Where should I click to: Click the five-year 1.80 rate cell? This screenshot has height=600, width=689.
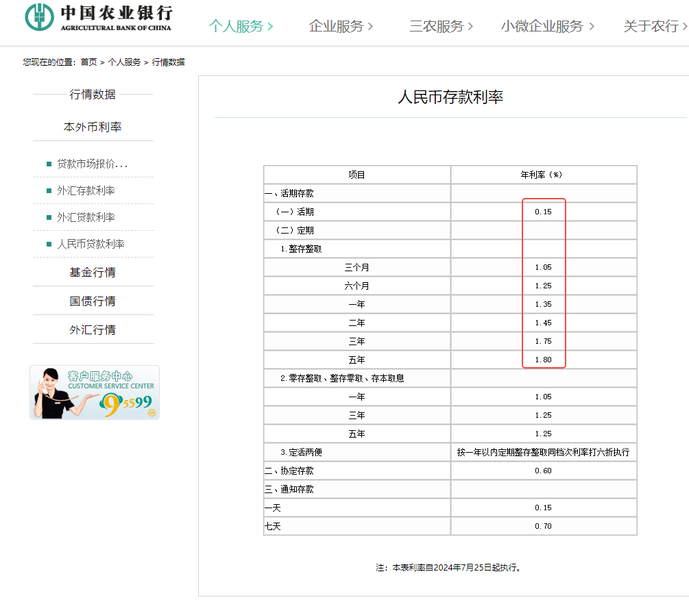[x=543, y=360]
